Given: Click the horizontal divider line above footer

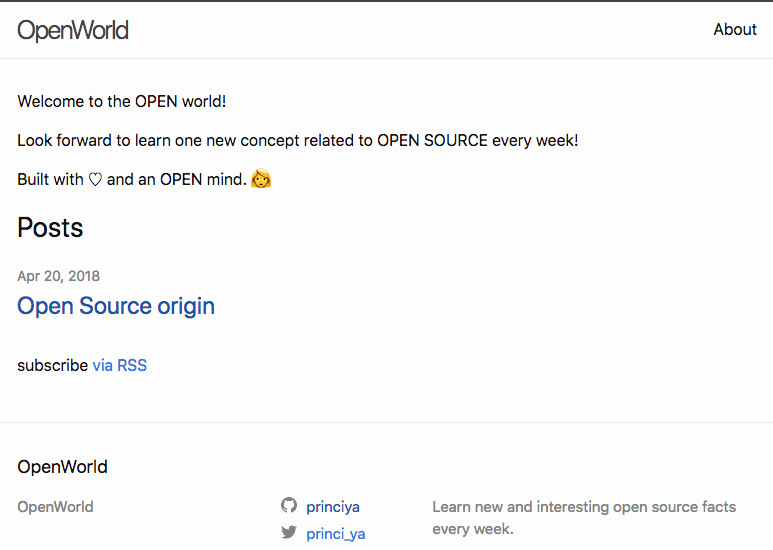Looking at the screenshot, I should coord(386,422).
